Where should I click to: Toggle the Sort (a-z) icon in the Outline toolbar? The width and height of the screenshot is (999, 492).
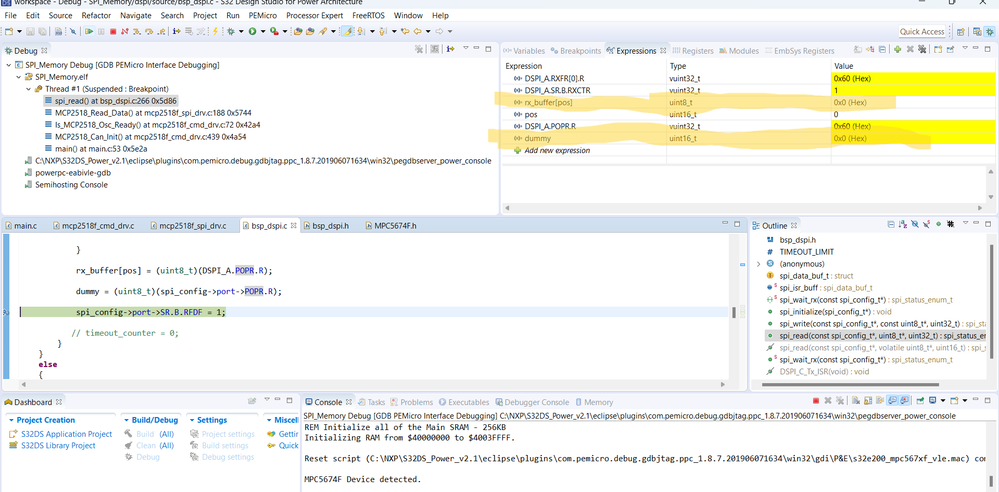pyautogui.click(x=903, y=224)
